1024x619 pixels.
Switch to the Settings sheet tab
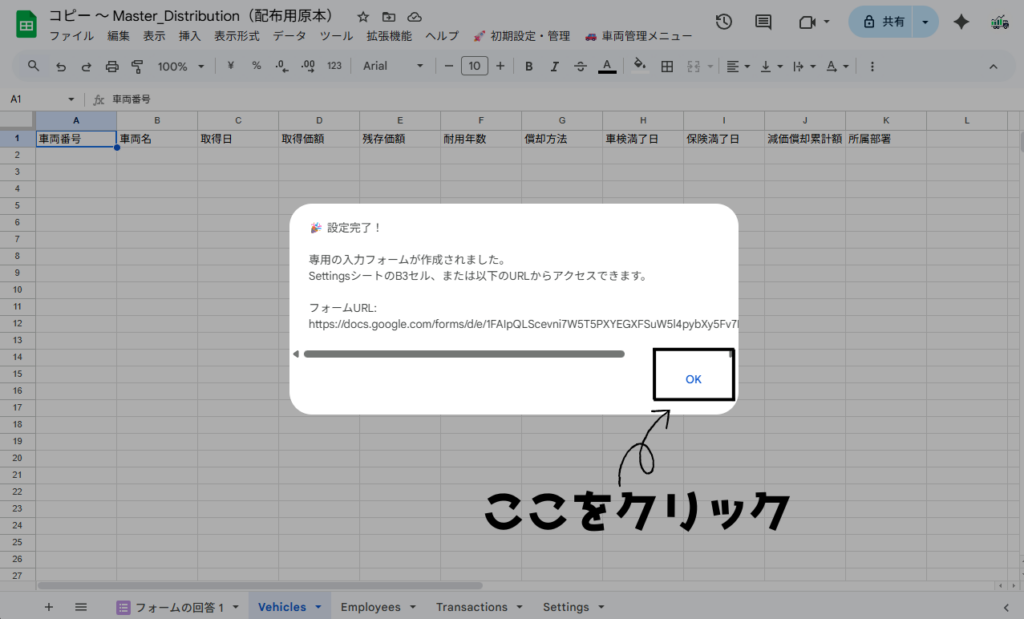coord(565,607)
